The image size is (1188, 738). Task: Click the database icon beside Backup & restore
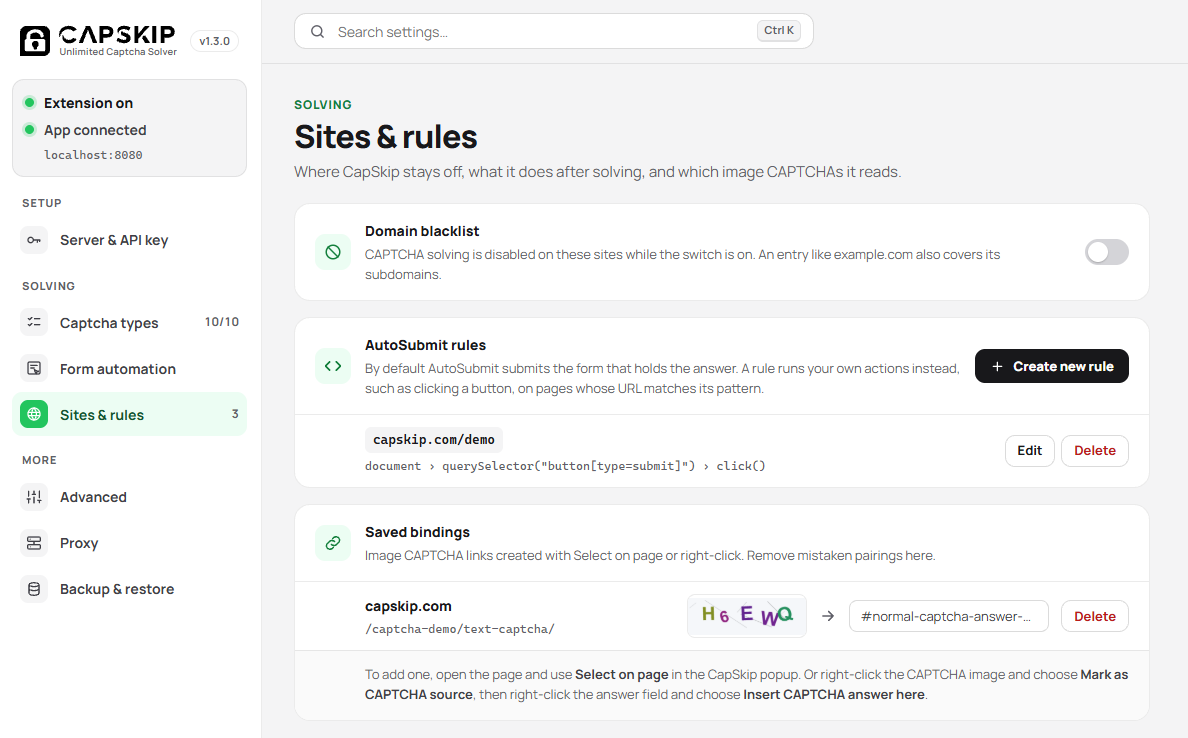pyautogui.click(x=34, y=589)
